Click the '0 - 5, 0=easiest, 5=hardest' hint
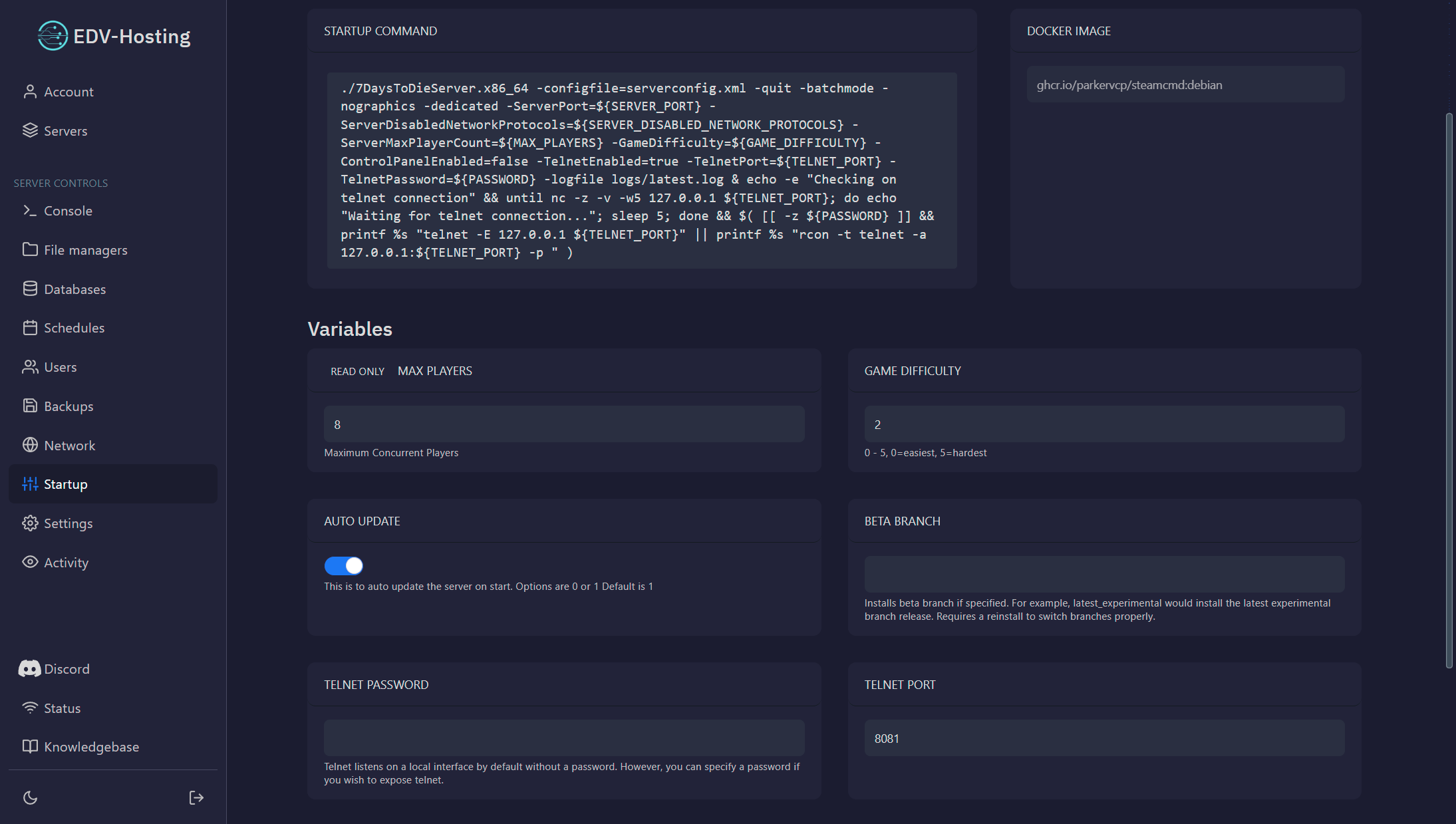This screenshot has height=824, width=1456. point(925,452)
